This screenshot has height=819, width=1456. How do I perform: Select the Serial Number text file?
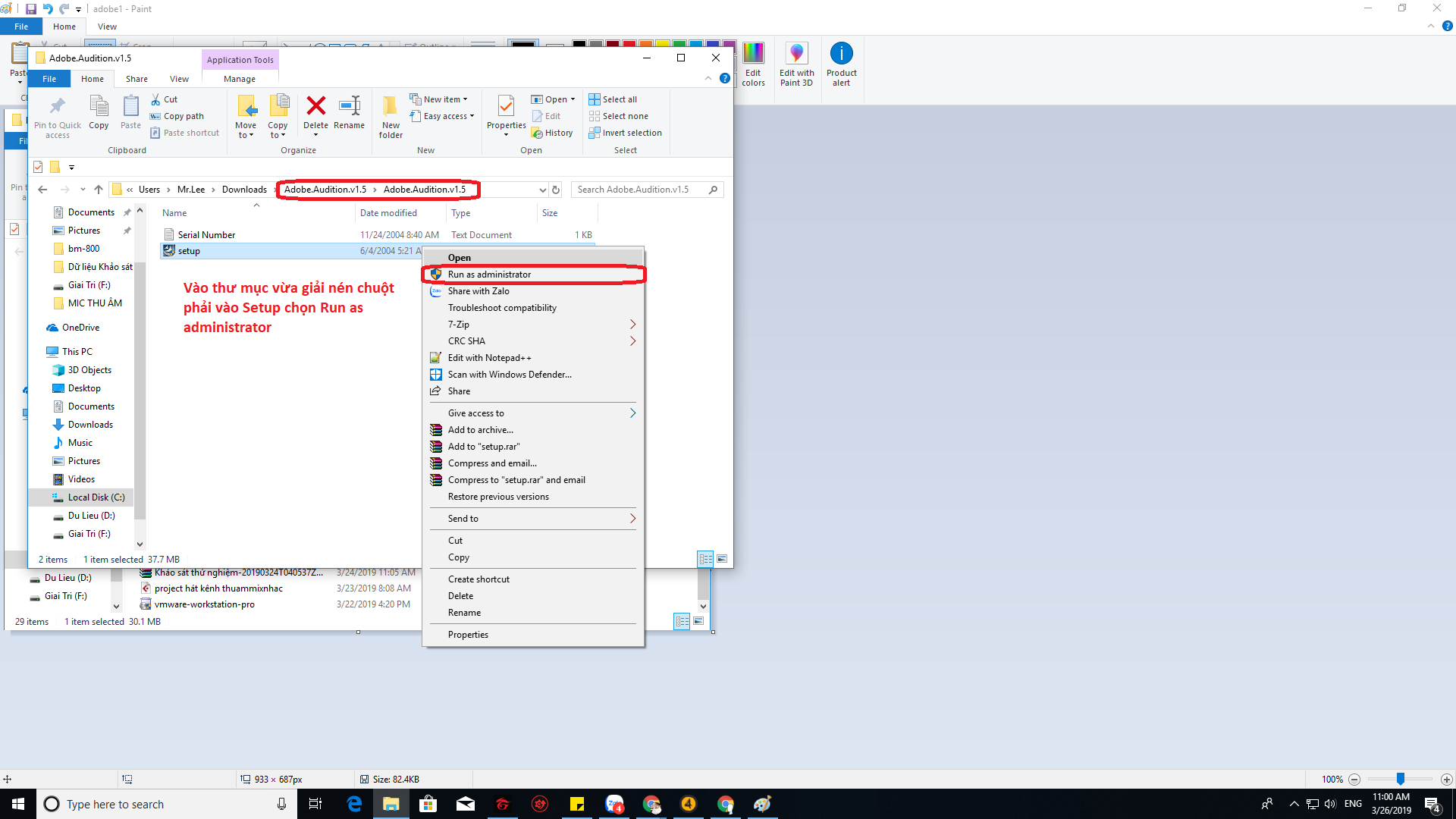point(206,235)
